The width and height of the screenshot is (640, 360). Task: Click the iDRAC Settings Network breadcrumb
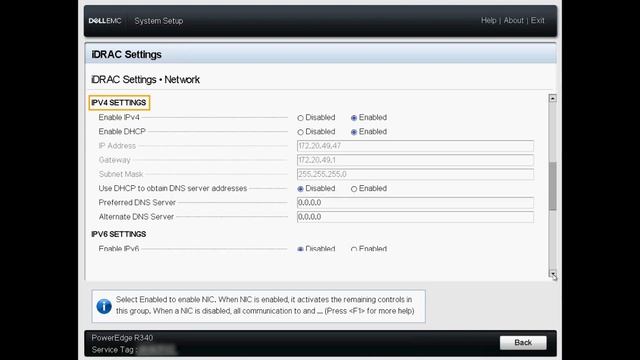[x=145, y=80]
